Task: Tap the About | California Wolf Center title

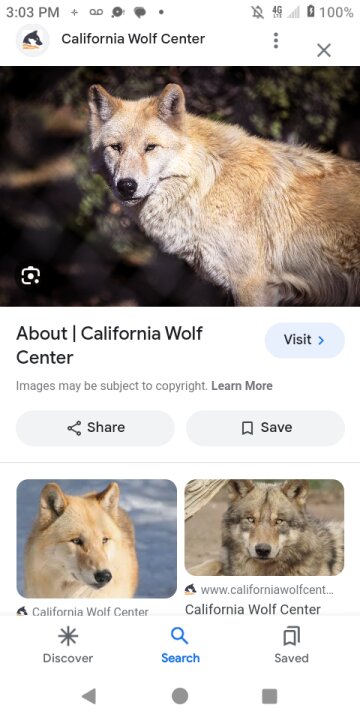Action: 109,345
